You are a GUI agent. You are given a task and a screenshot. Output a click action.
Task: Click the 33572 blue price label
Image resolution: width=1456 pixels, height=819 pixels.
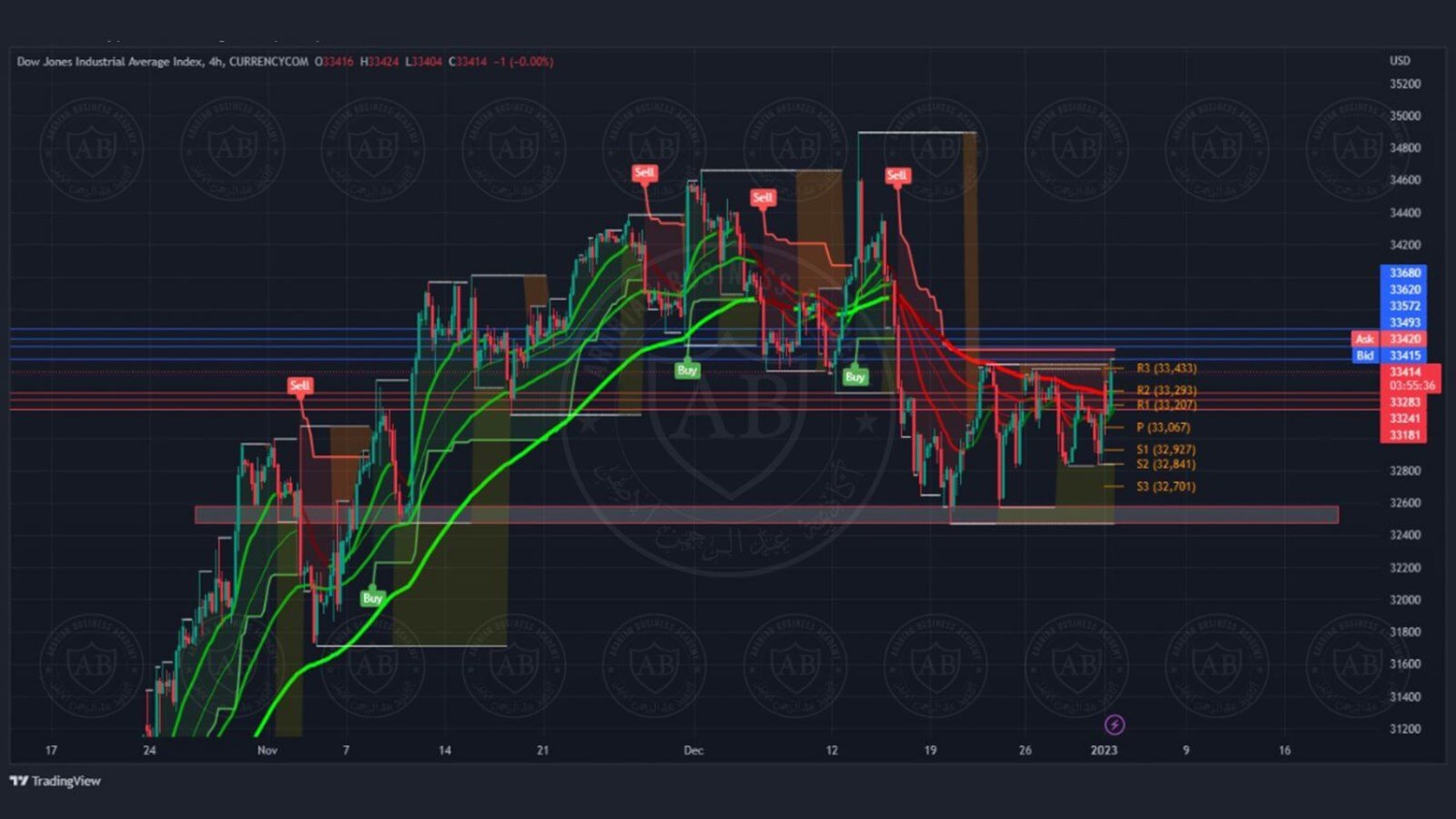pyautogui.click(x=1404, y=306)
